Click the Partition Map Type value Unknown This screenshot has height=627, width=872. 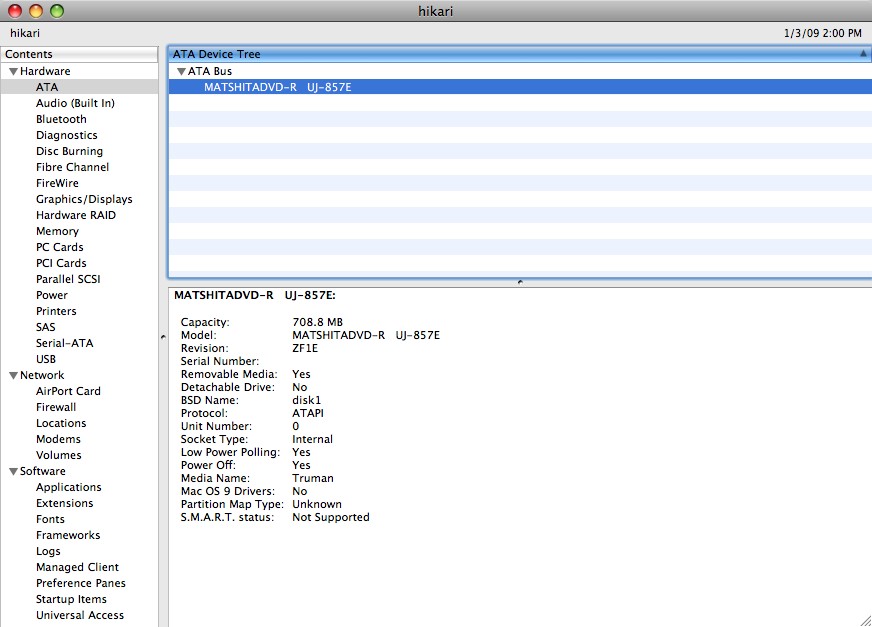point(316,505)
